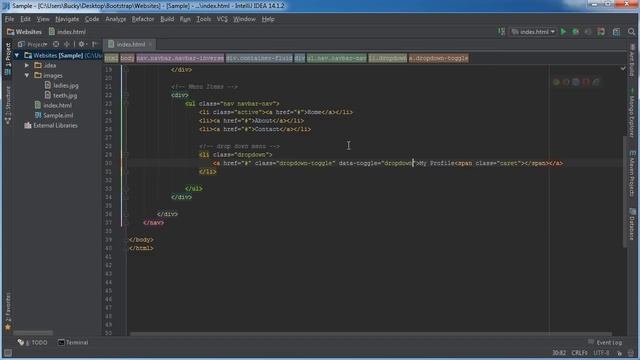Click caret position 30:82 in status bar
The width and height of the screenshot is (640, 360).
[559, 353]
